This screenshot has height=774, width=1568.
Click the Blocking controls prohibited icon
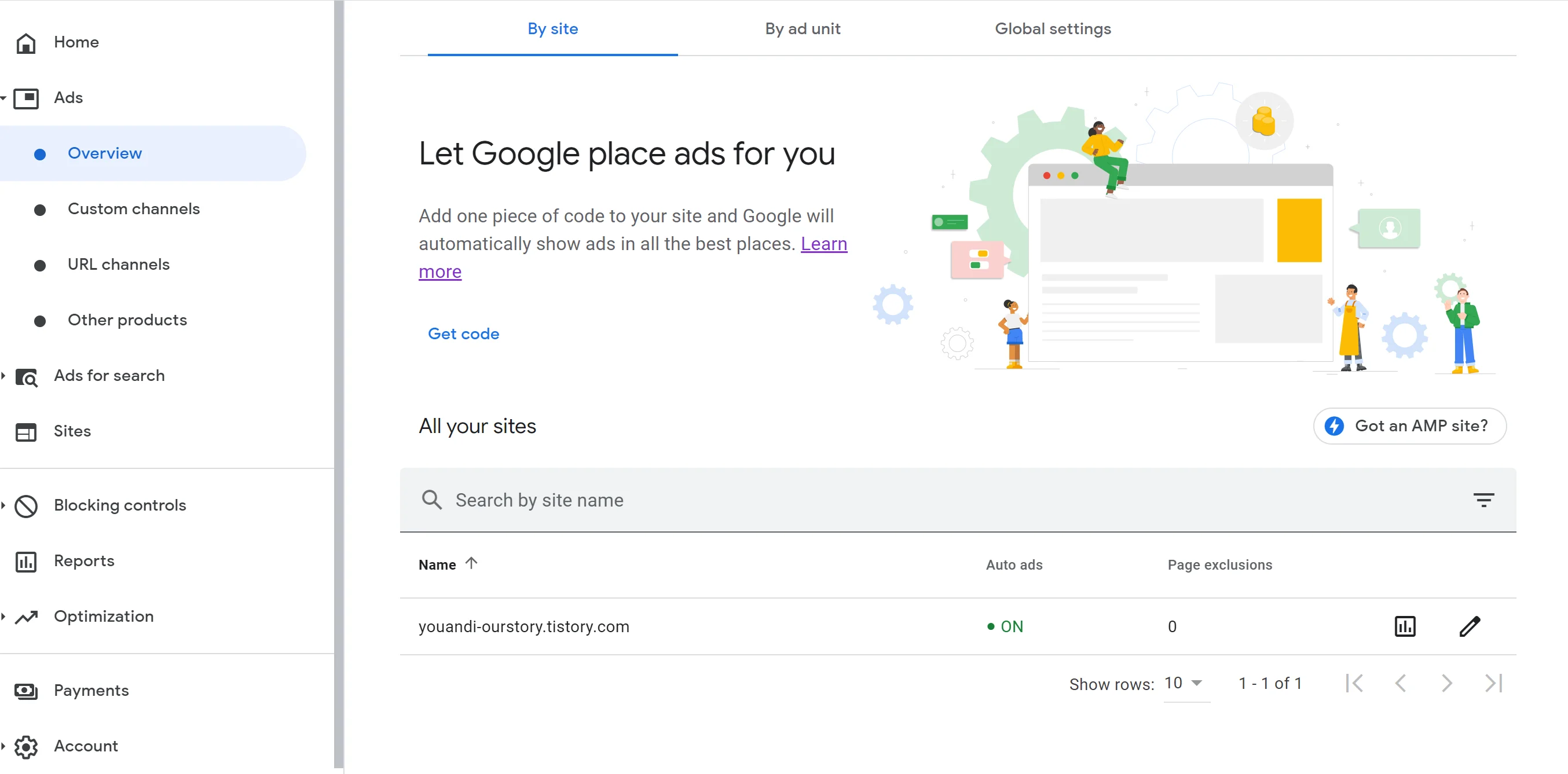[25, 505]
